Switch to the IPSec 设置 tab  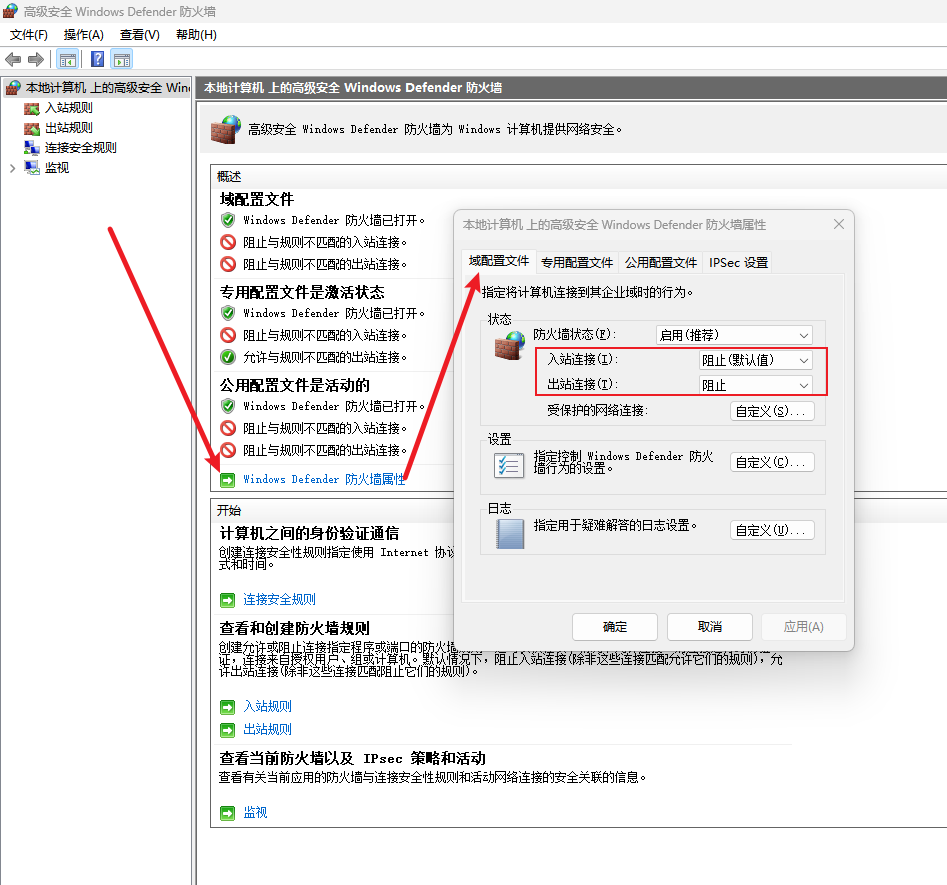point(738,262)
